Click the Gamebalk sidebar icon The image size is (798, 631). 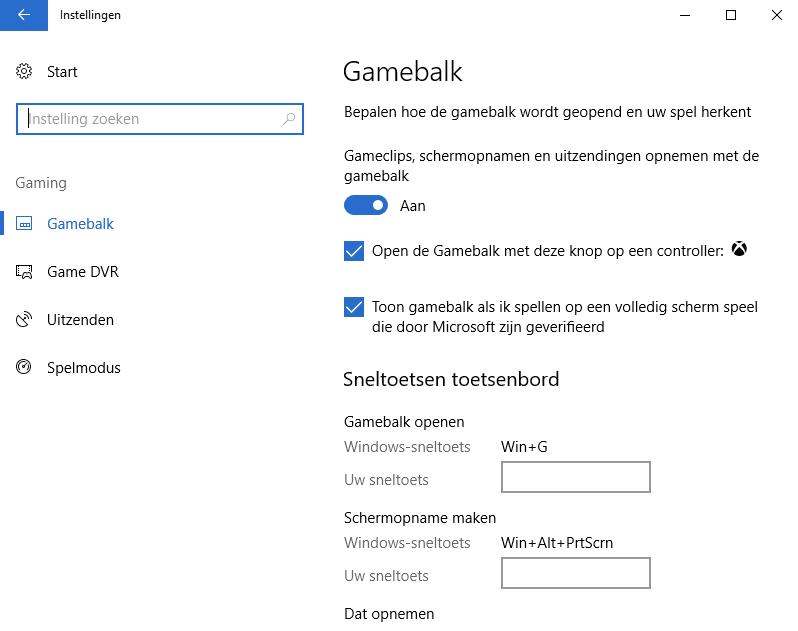click(x=24, y=224)
